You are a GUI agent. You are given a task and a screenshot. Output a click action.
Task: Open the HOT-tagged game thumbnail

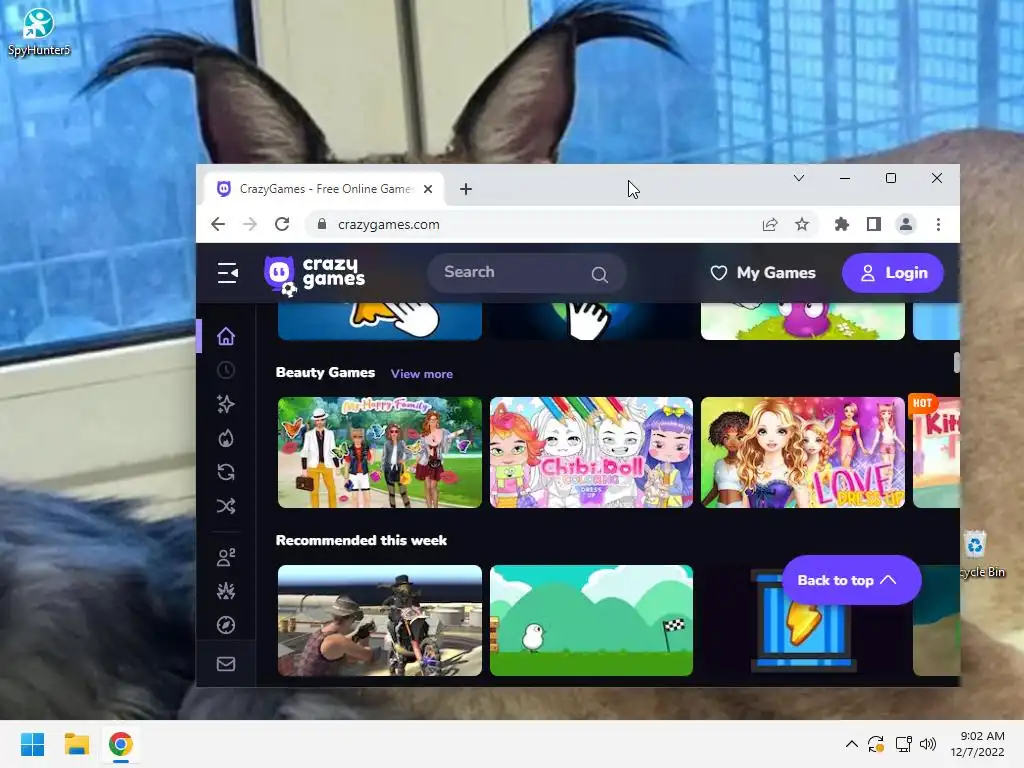(x=936, y=453)
